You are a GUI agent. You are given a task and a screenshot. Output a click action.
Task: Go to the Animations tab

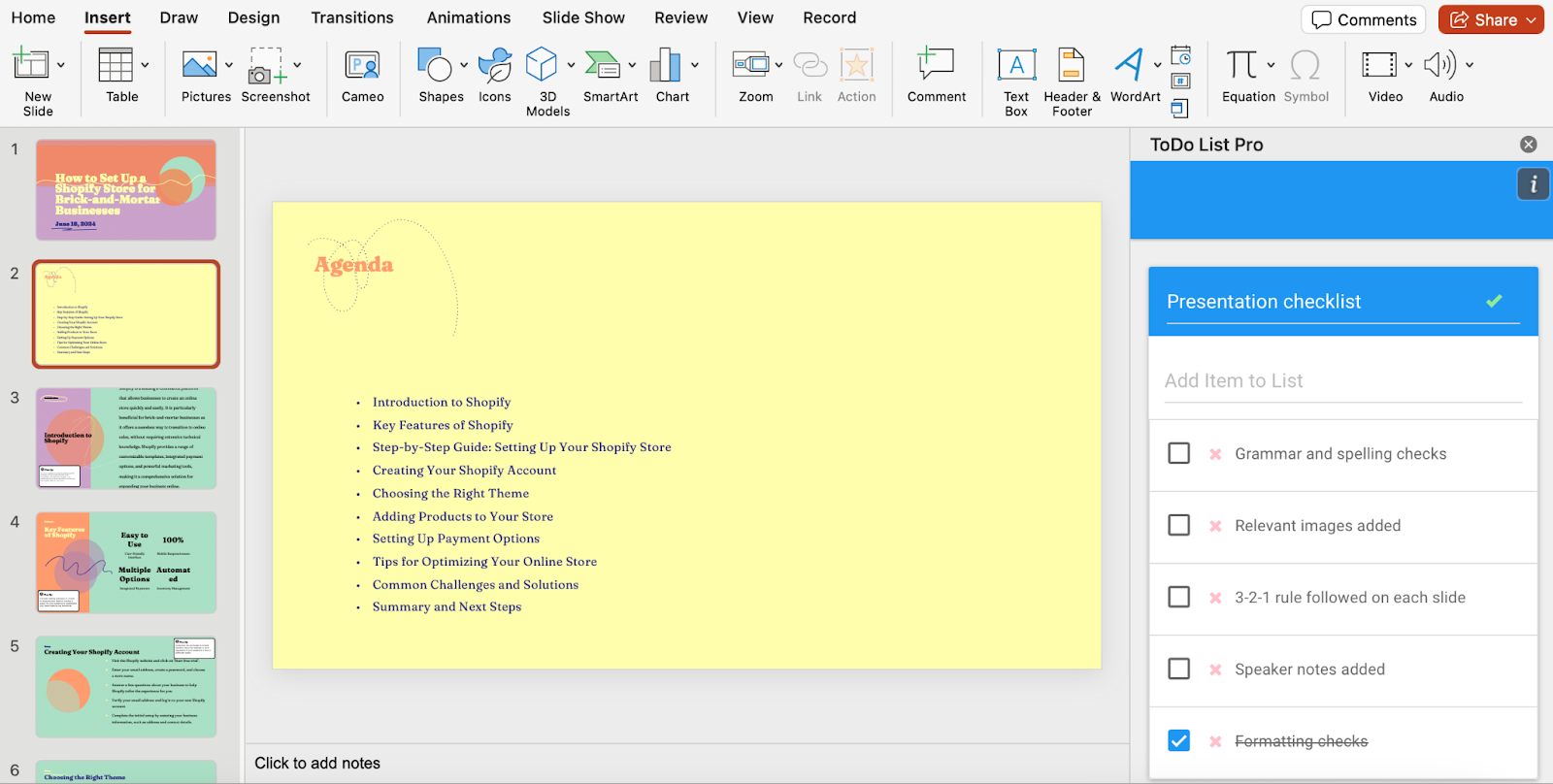[469, 17]
